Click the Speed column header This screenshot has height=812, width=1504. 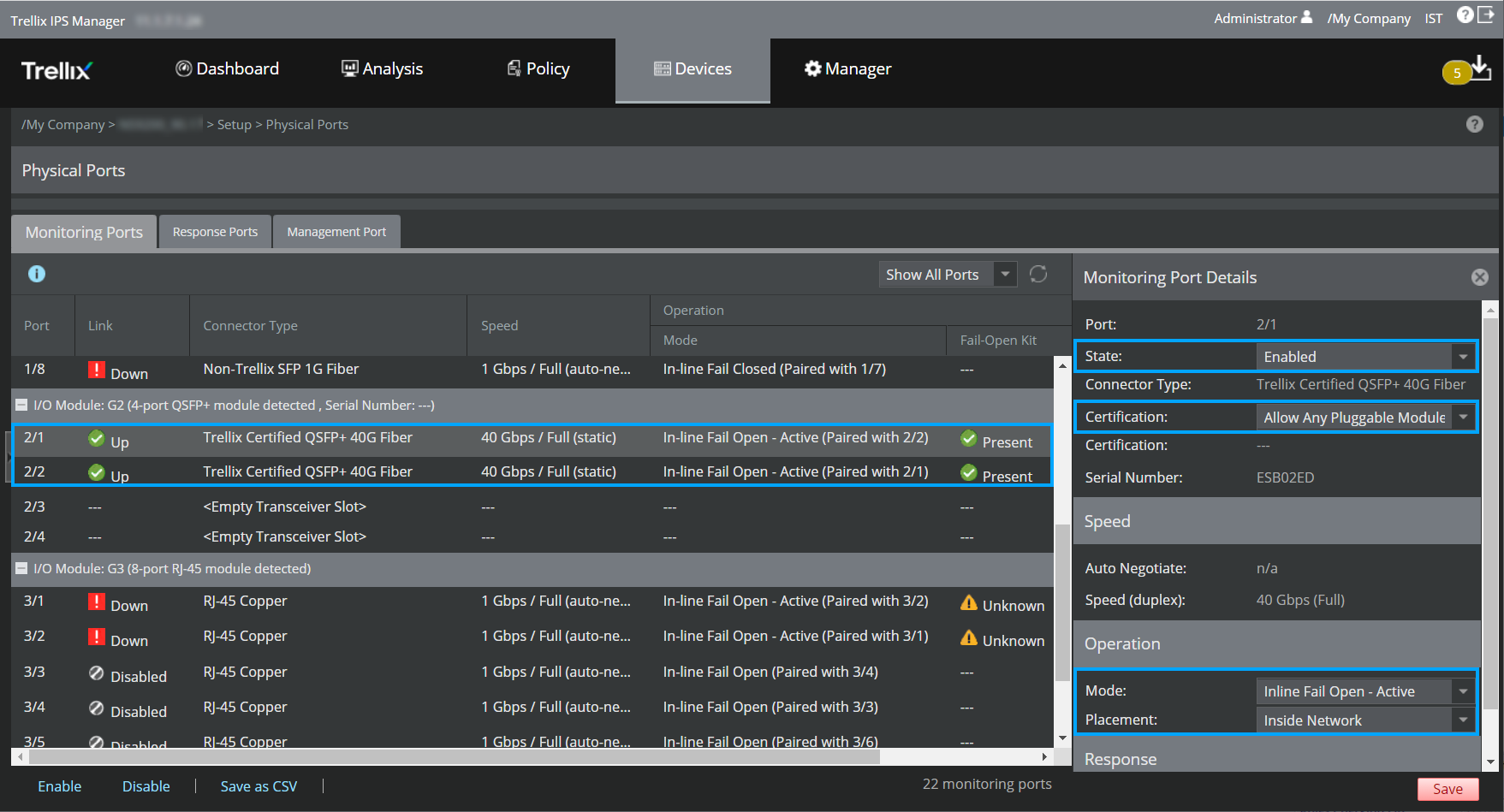click(558, 326)
